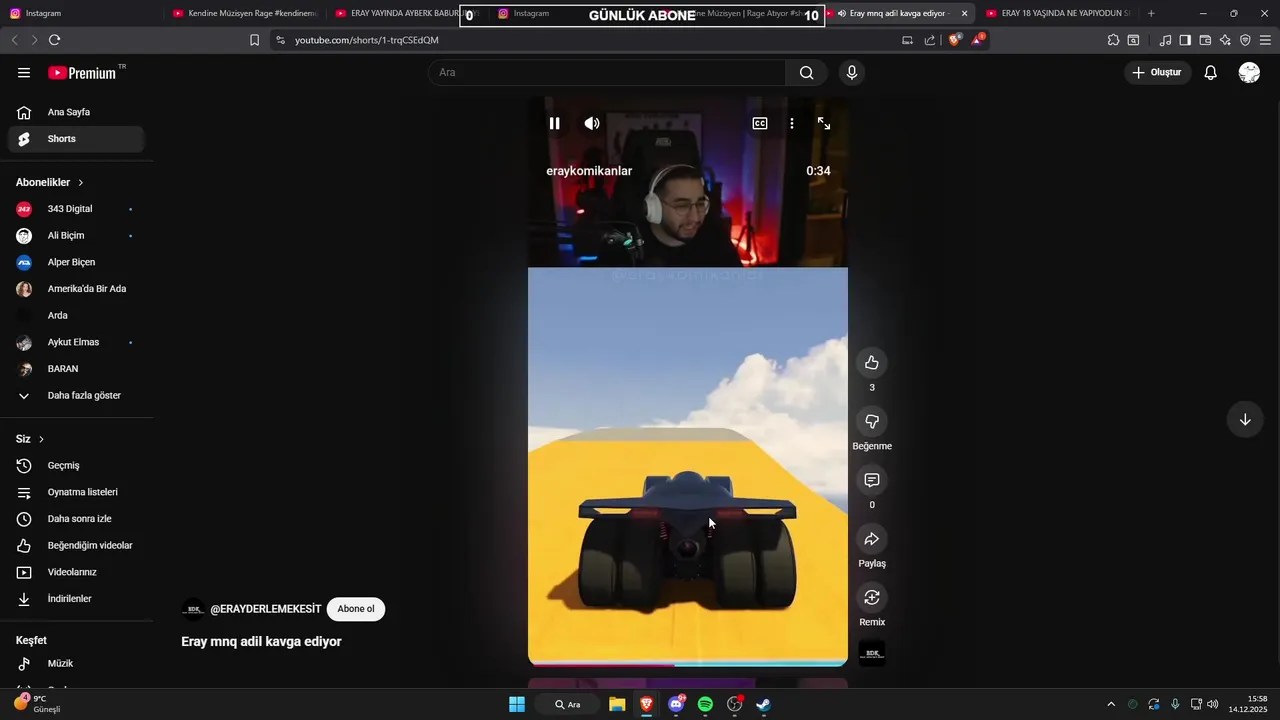Open the Short's sound source thumbnail

click(x=872, y=653)
